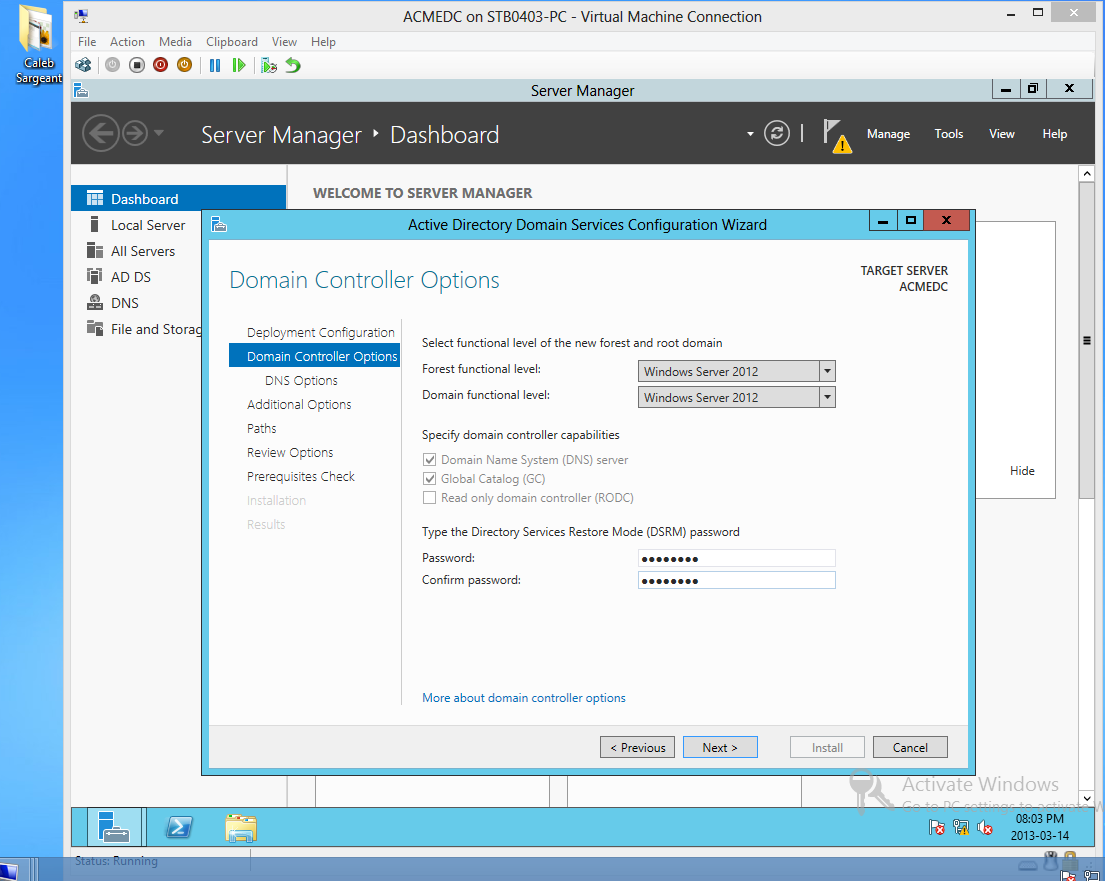
Task: Toggle Global Catalog (GC) checkbox
Action: (x=429, y=479)
